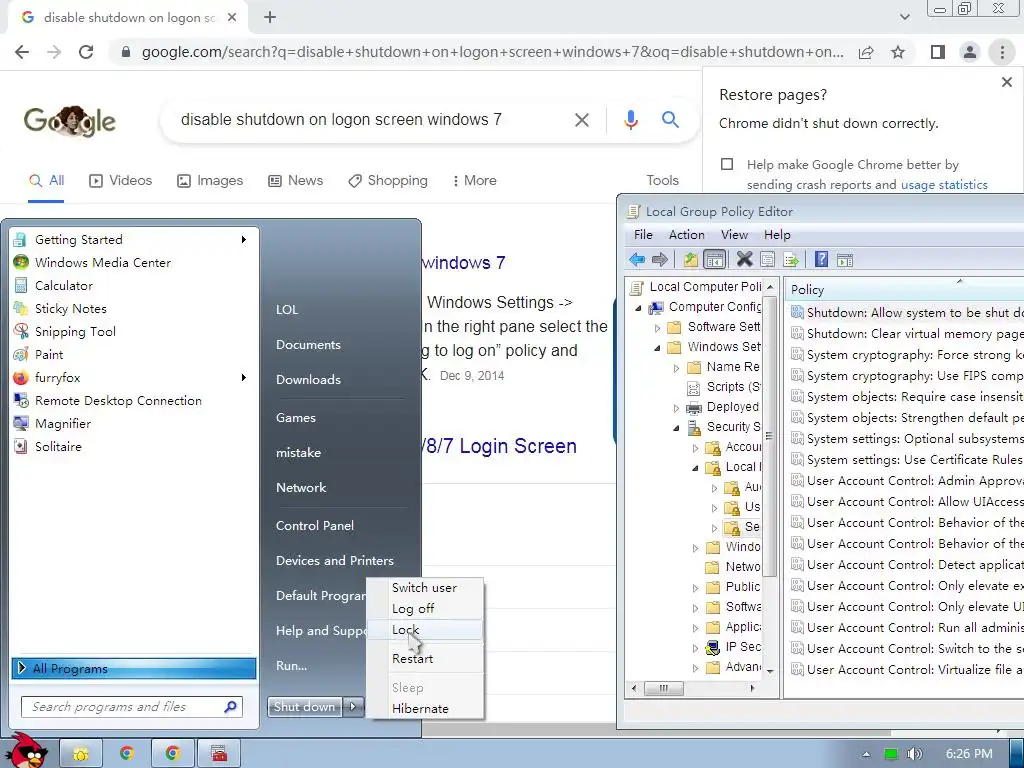Open Chrome three-dot menu

tap(1002, 52)
